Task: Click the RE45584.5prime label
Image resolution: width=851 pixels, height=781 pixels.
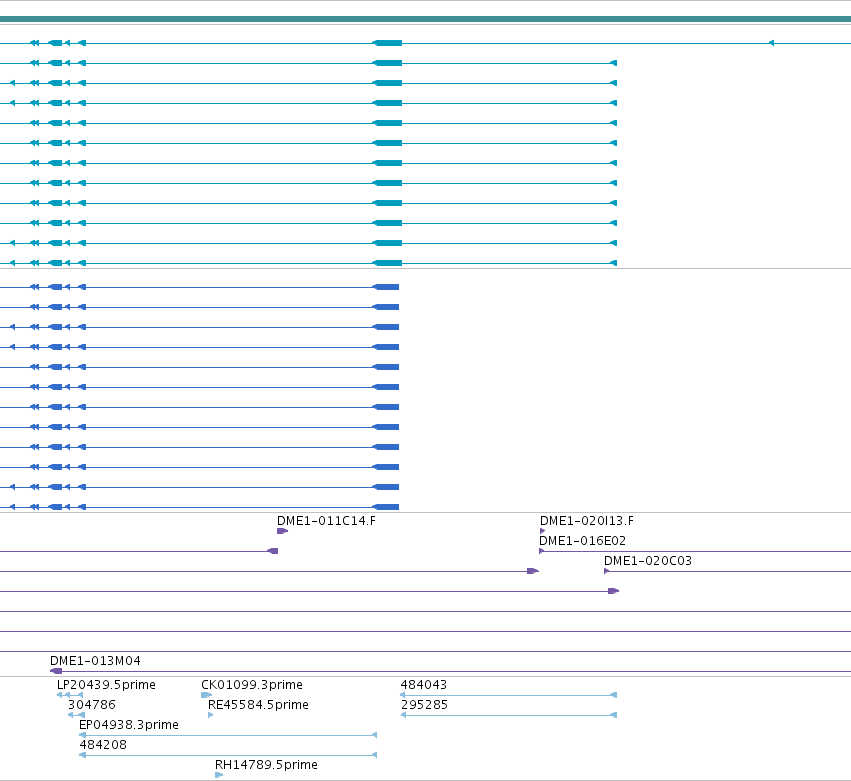Action: 258,705
